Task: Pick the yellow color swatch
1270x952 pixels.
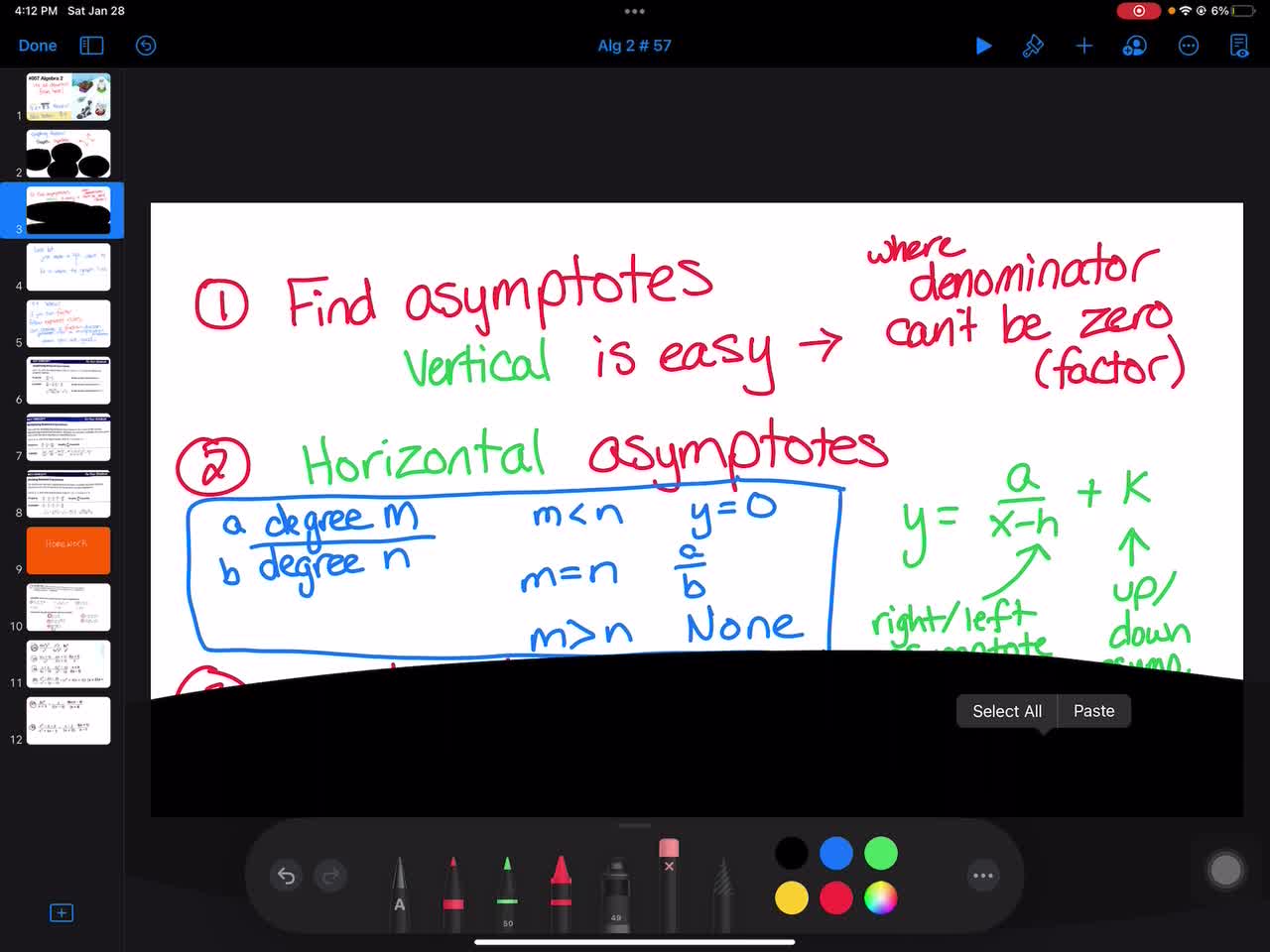Action: 791,898
